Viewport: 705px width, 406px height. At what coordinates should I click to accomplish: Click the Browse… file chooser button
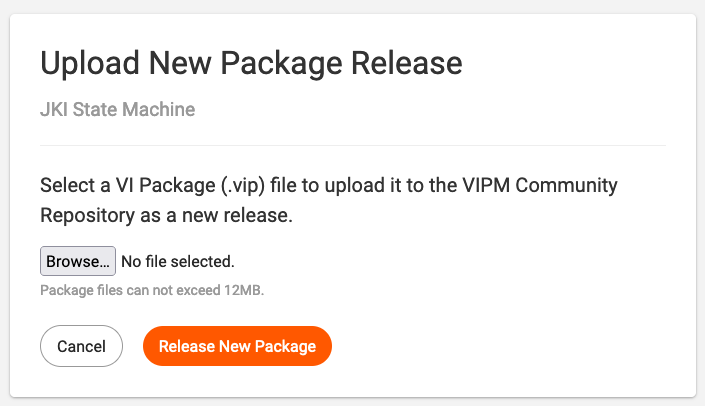click(x=78, y=261)
